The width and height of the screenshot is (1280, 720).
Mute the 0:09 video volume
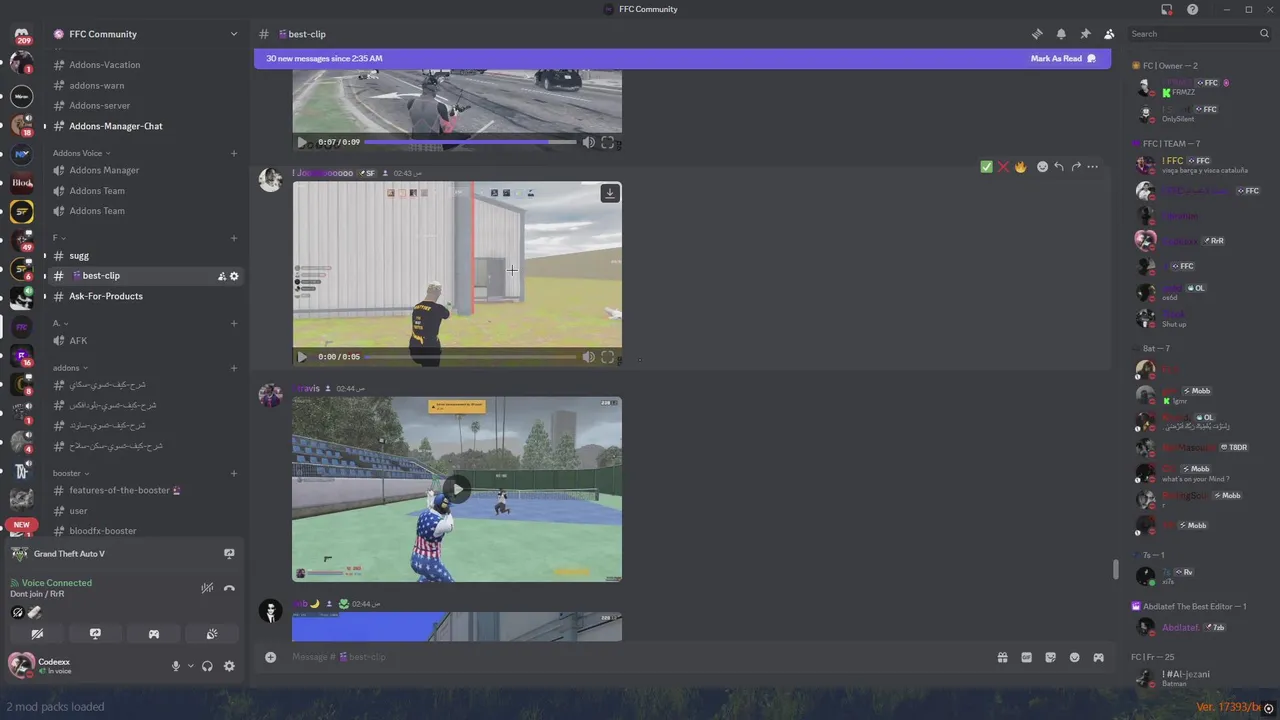(588, 143)
